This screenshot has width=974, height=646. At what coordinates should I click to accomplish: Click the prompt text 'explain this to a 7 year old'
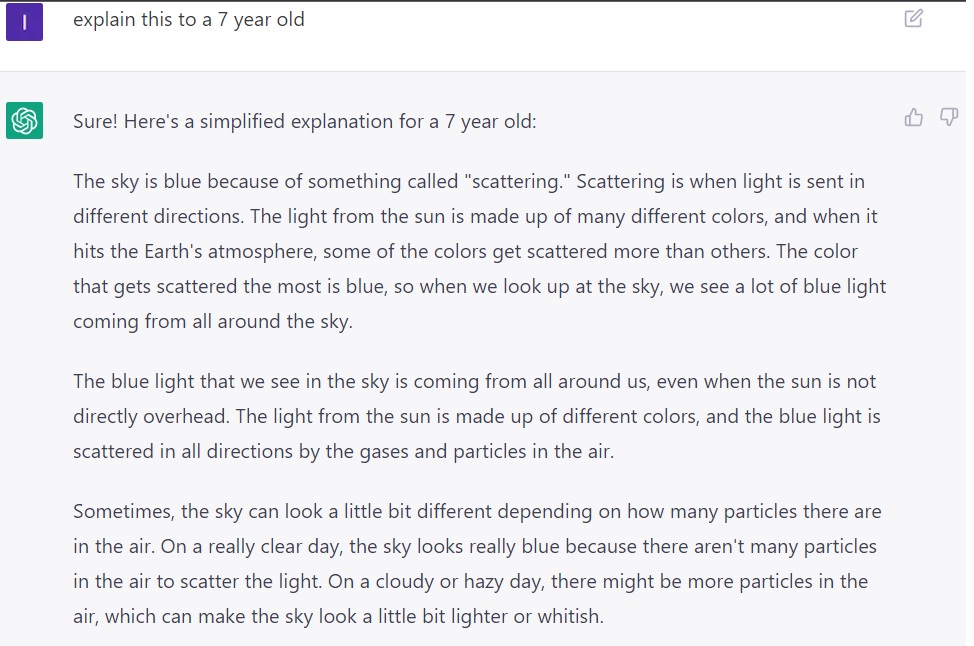(x=188, y=20)
